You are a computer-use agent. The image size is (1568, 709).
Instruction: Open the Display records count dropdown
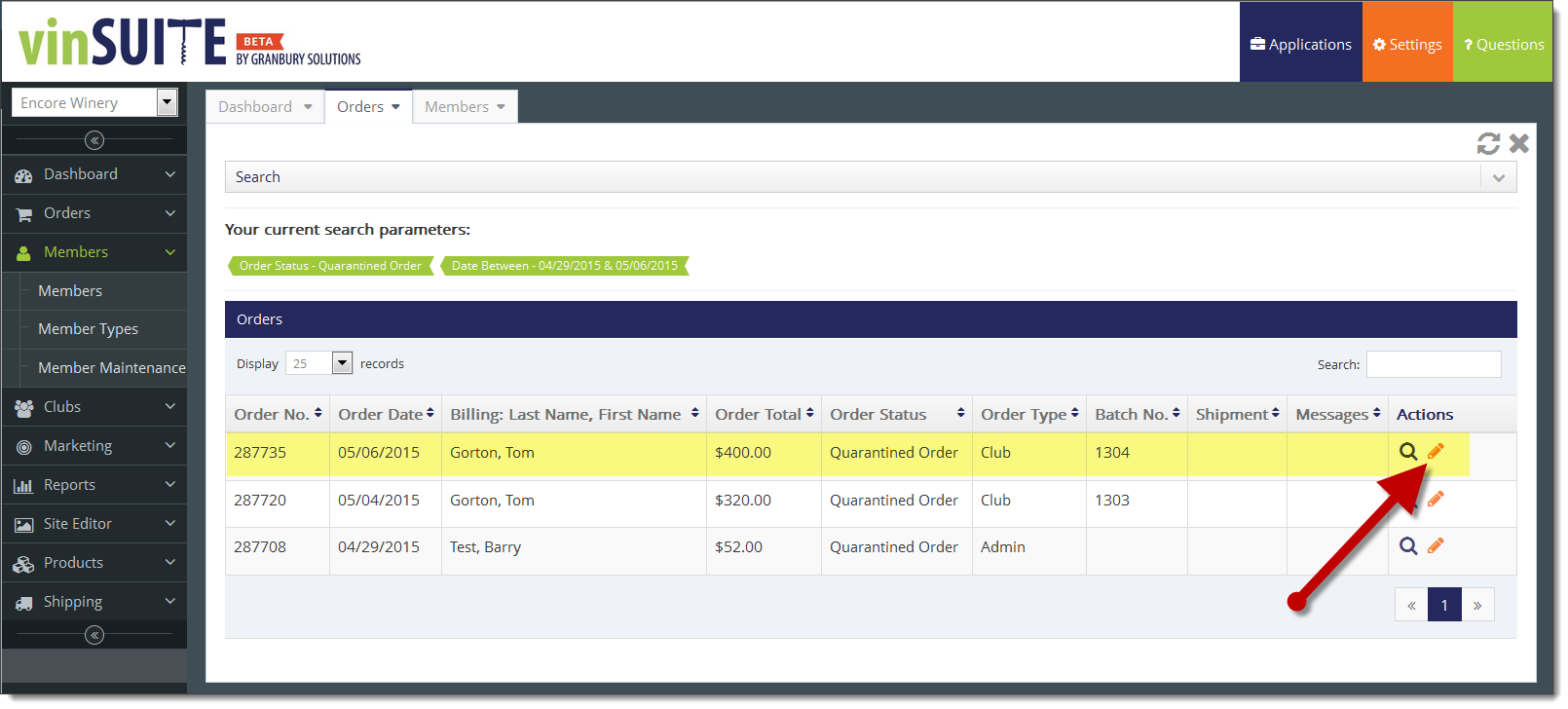click(342, 363)
